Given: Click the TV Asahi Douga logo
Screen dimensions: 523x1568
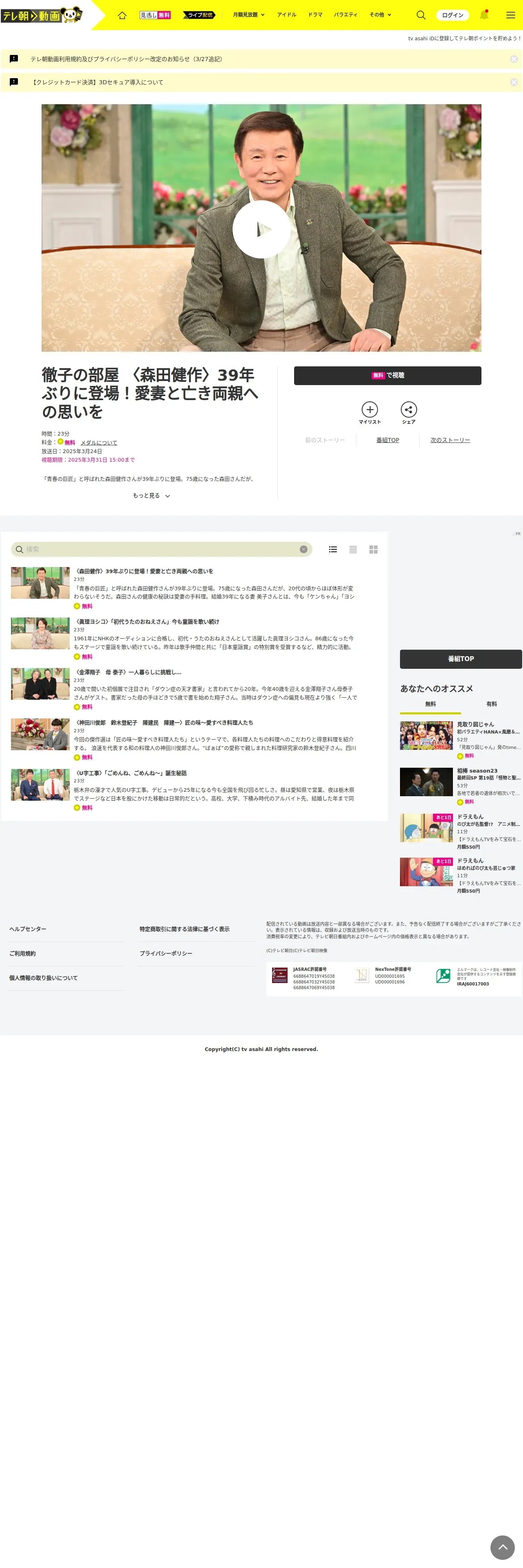Looking at the screenshot, I should [42, 15].
